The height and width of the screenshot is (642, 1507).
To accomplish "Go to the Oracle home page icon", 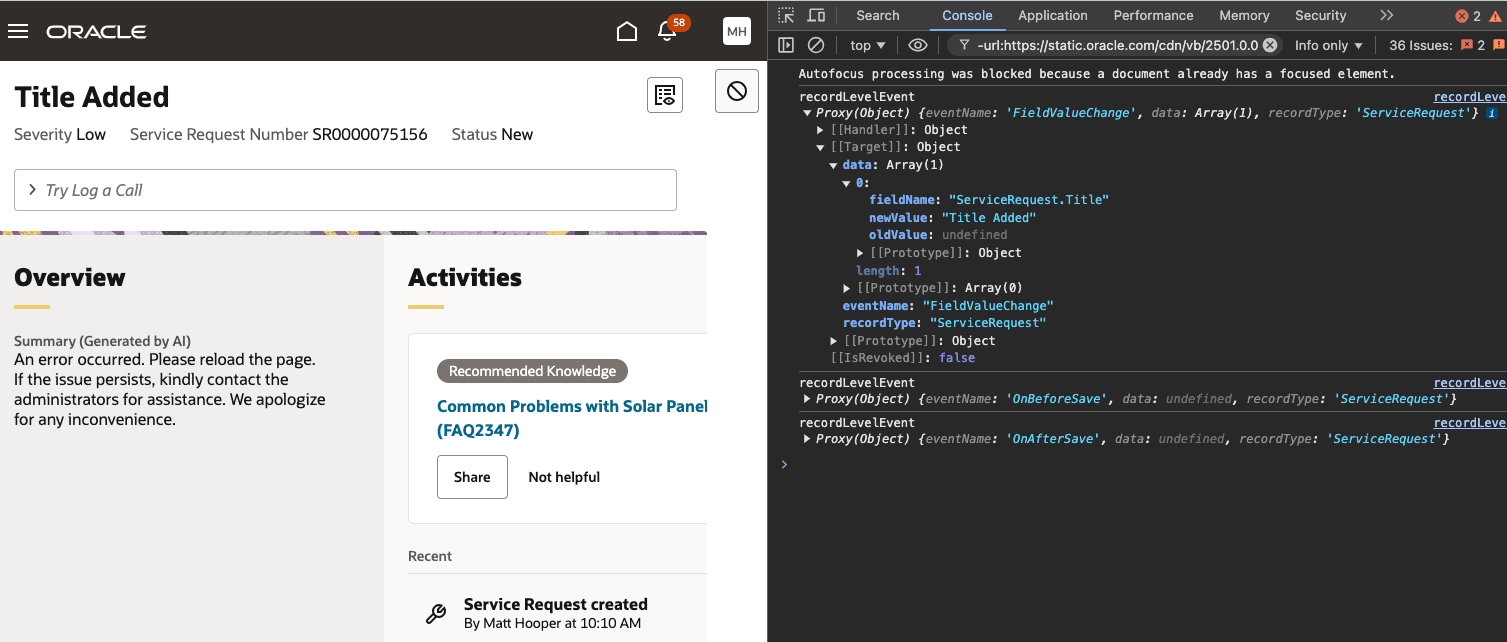I will tap(627, 32).
